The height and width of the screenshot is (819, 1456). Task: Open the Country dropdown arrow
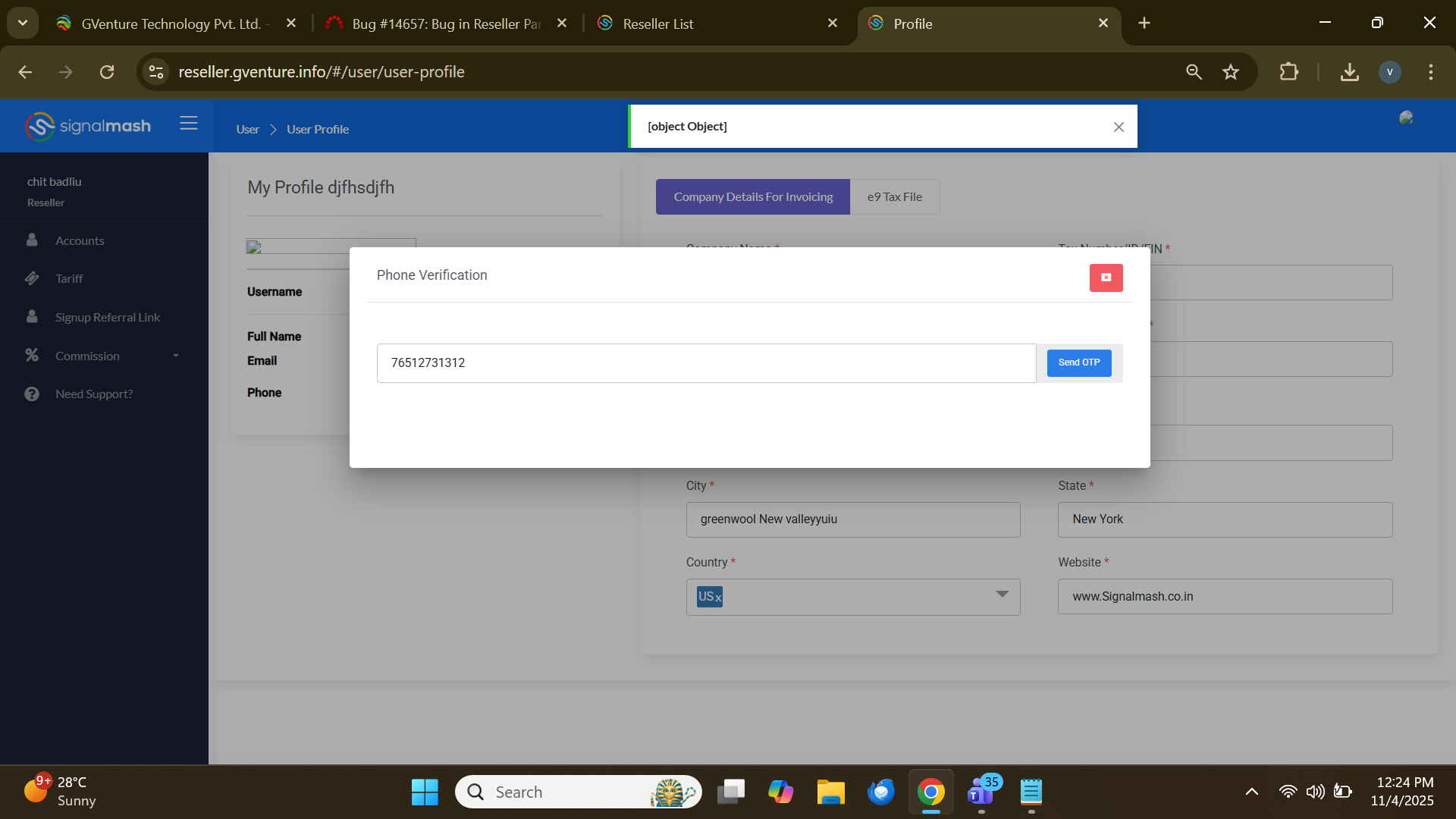1002,595
